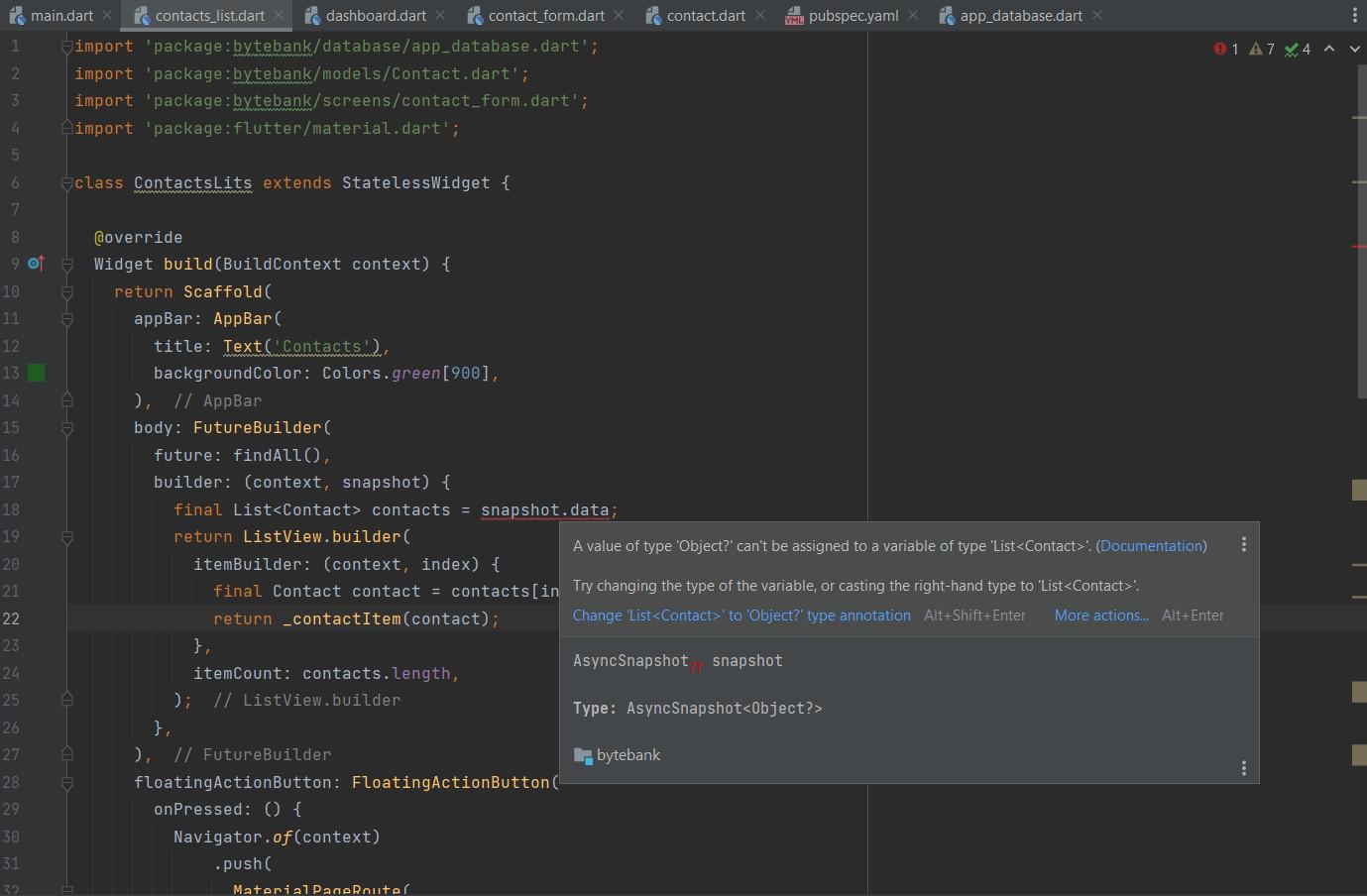Screen dimensions: 1367x896
Task: Collapse the ListView.builder fold on line 19
Action: click(x=66, y=537)
